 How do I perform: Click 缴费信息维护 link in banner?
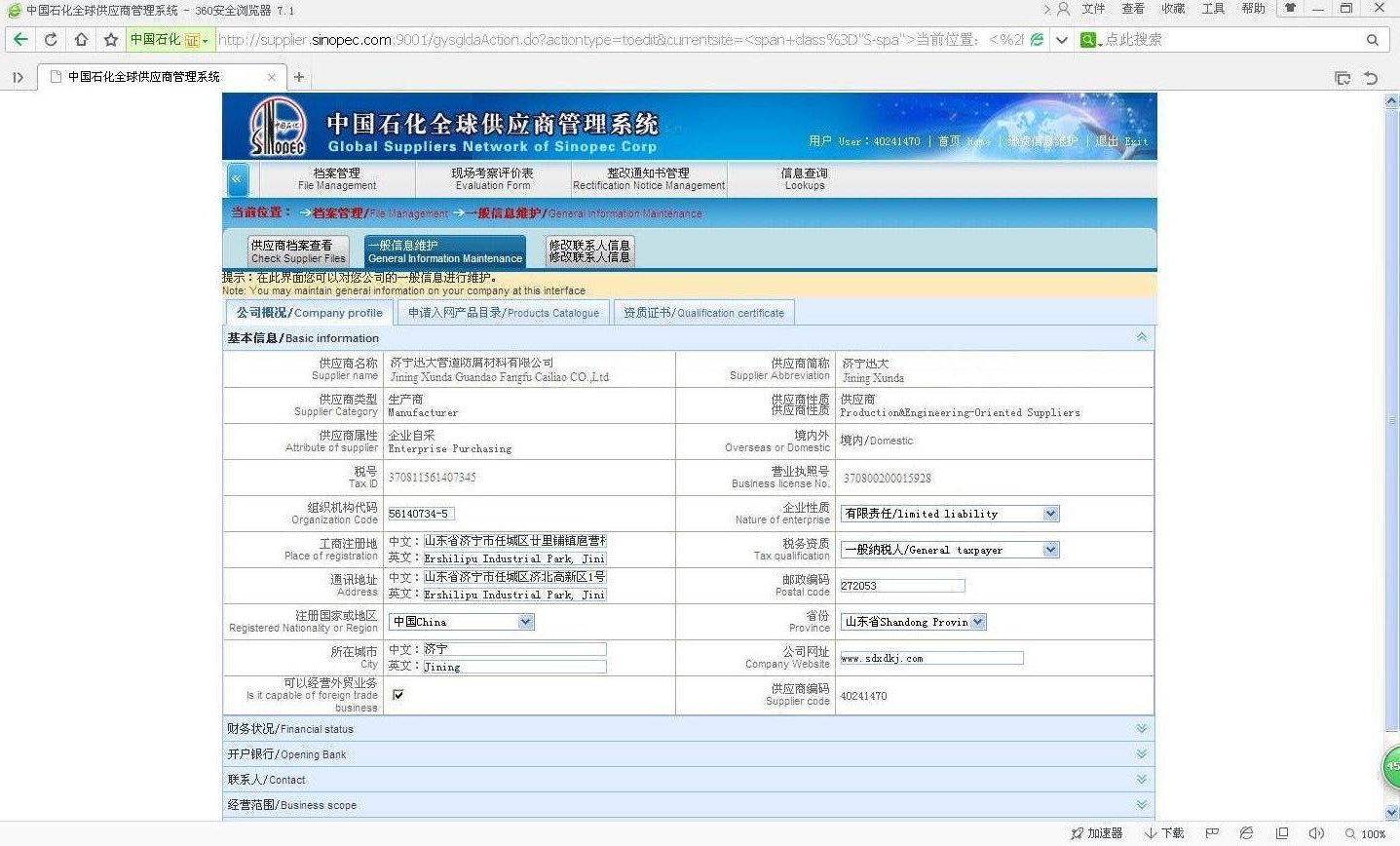pos(1042,141)
